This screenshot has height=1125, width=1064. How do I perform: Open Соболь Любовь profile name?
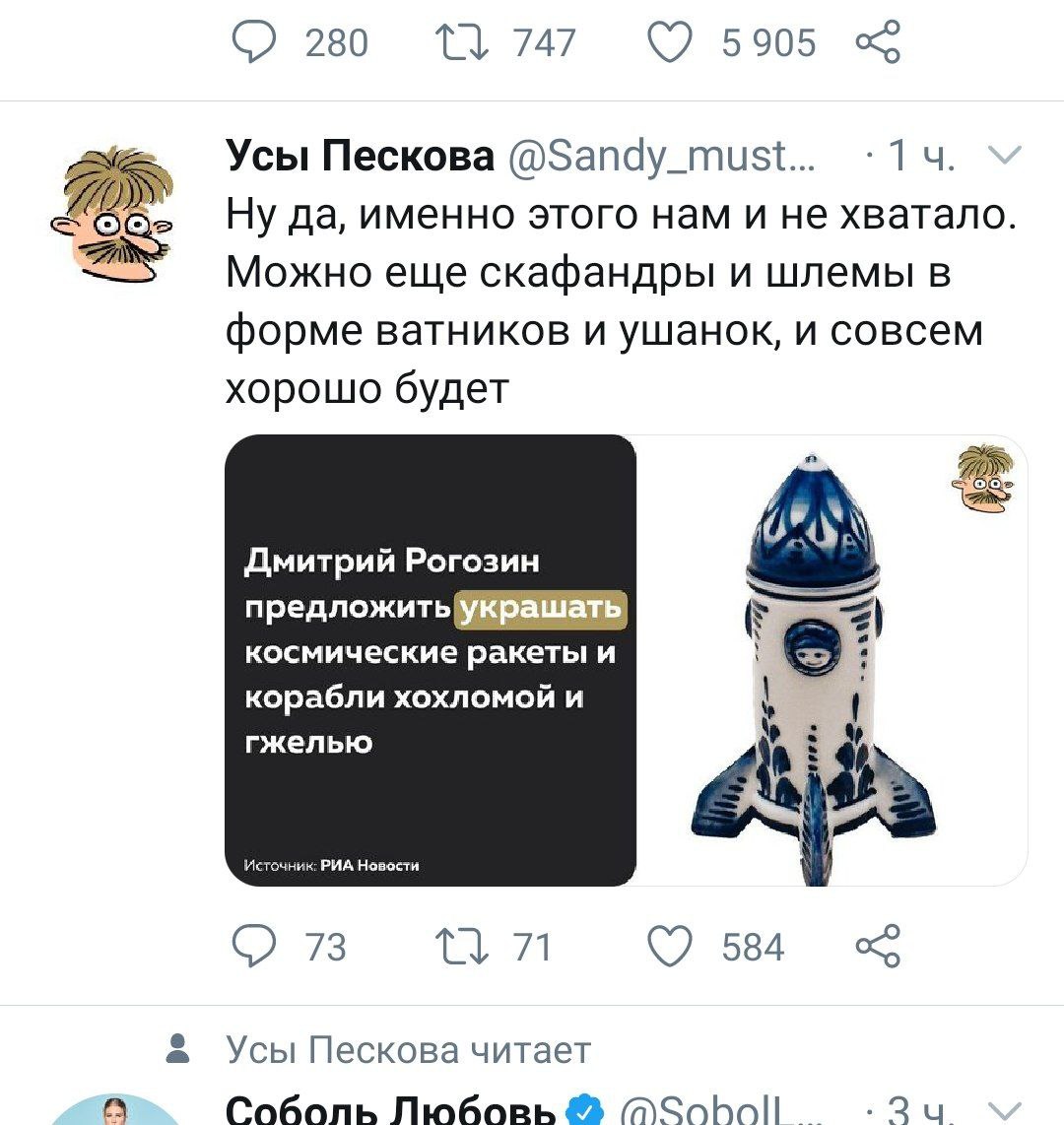pyautogui.click(x=391, y=1109)
